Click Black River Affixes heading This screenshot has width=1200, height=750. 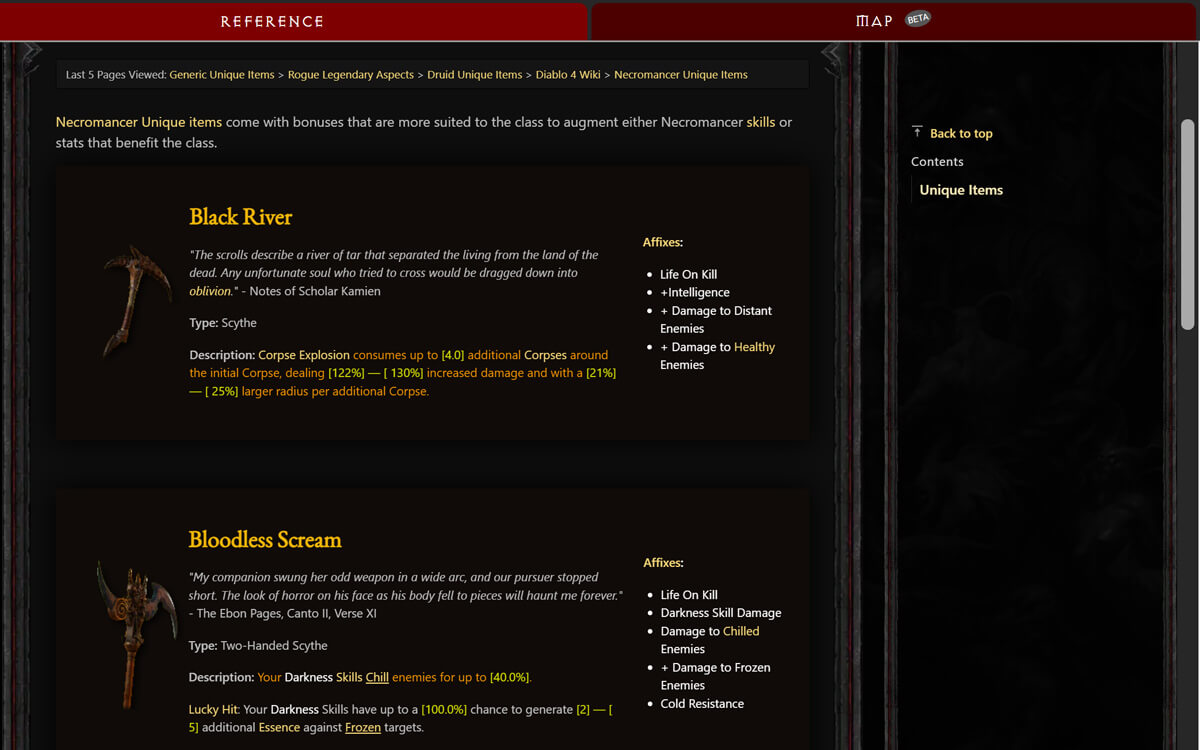click(x=663, y=242)
